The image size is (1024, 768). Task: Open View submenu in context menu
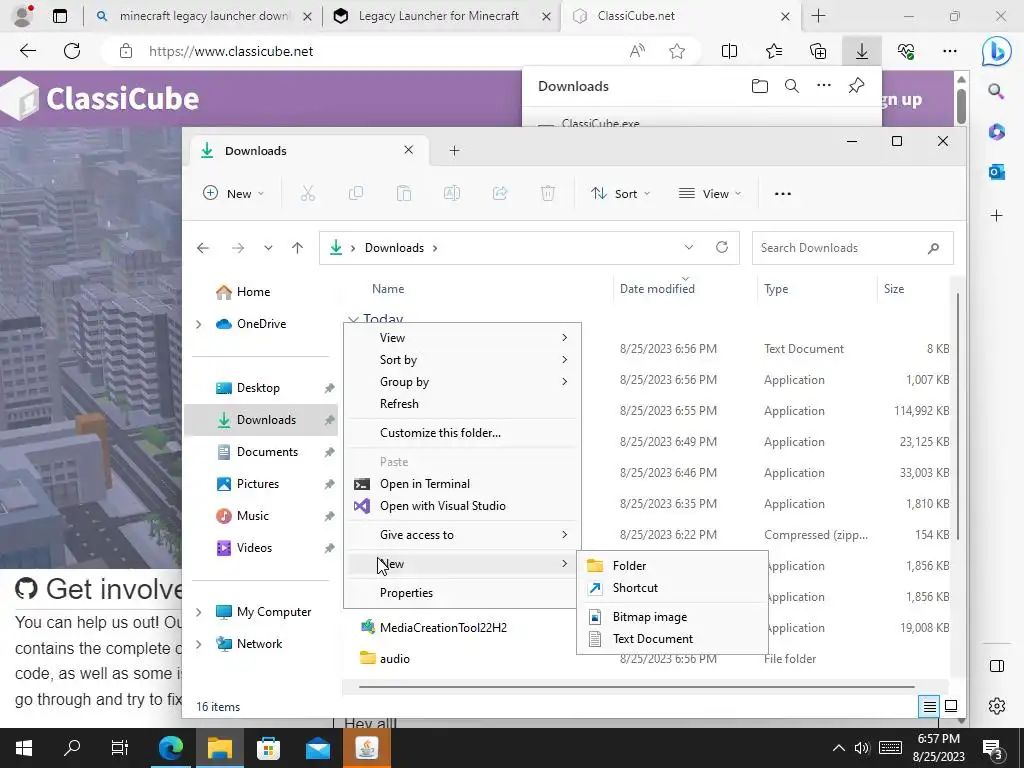coord(462,338)
